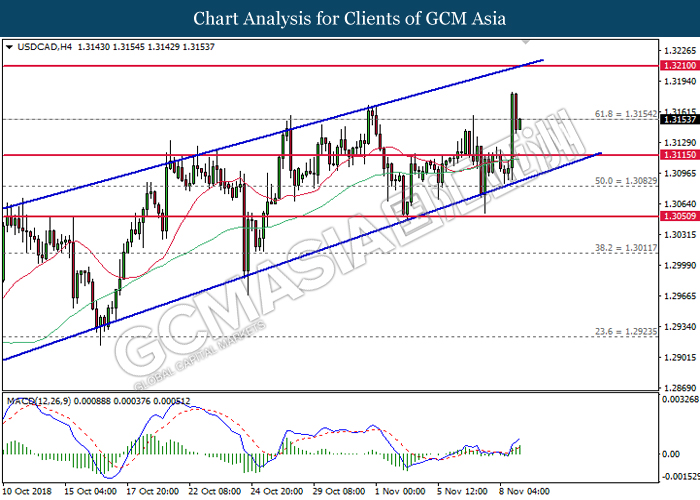
Task: Click the Fibonacci 38.2 = 1.30117 label
Action: pyautogui.click(x=626, y=247)
